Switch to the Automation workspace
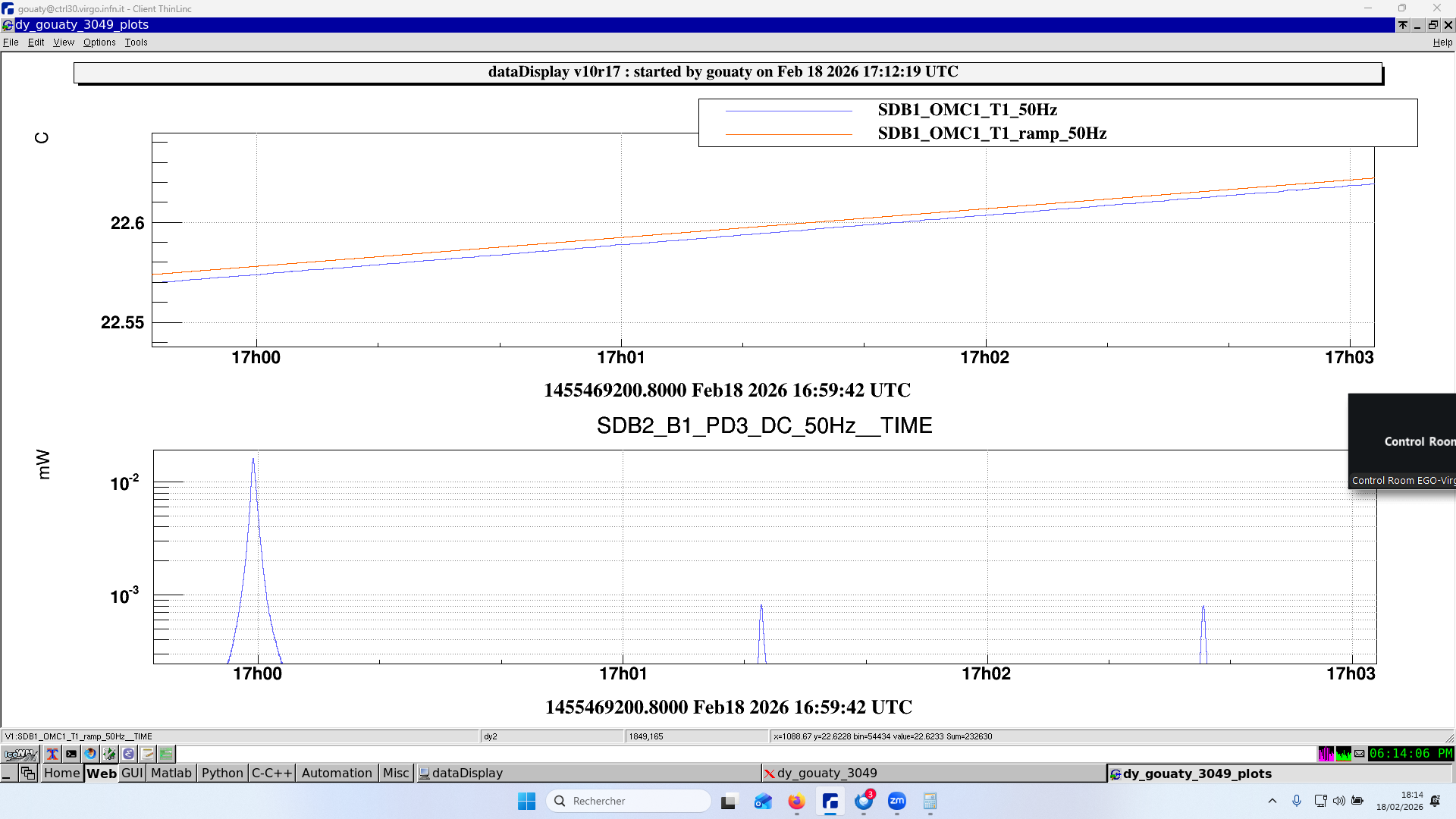Screen dimensions: 1456x819 click(x=337, y=773)
